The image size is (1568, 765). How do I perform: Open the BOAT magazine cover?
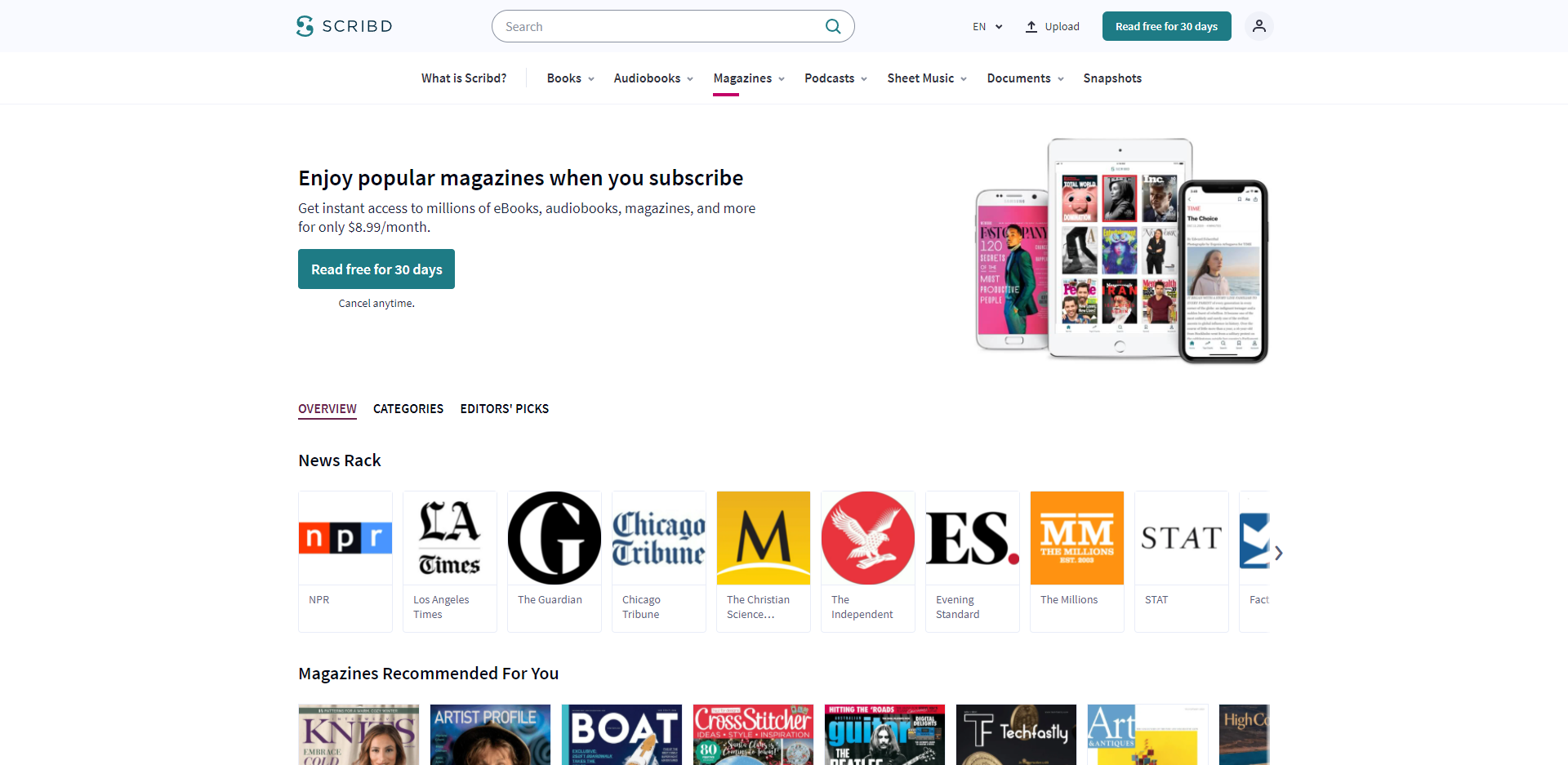pyautogui.click(x=621, y=735)
